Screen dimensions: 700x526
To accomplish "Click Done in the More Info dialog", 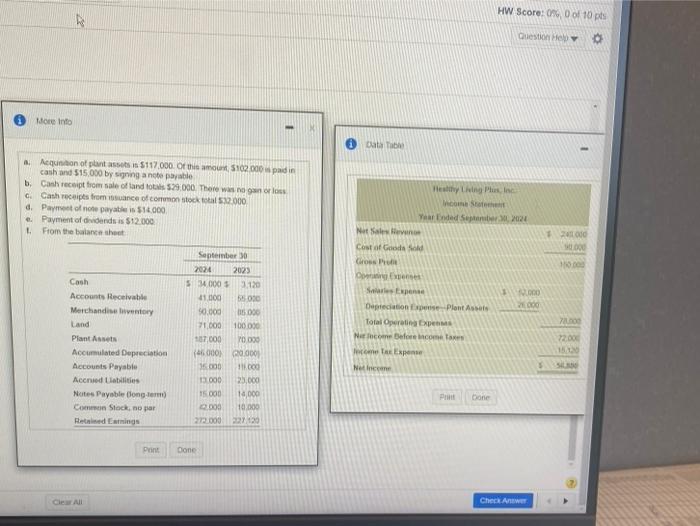I will [186, 450].
